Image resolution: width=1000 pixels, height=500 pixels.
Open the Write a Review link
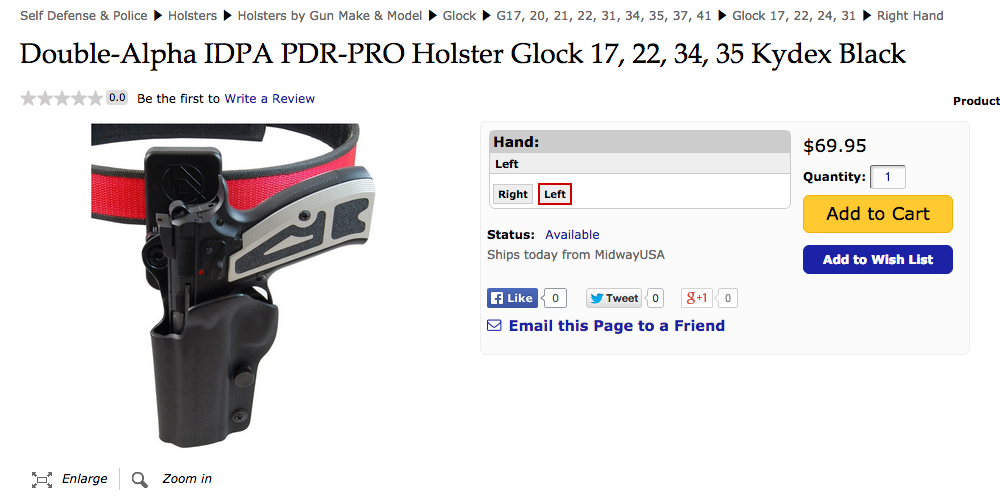point(269,98)
